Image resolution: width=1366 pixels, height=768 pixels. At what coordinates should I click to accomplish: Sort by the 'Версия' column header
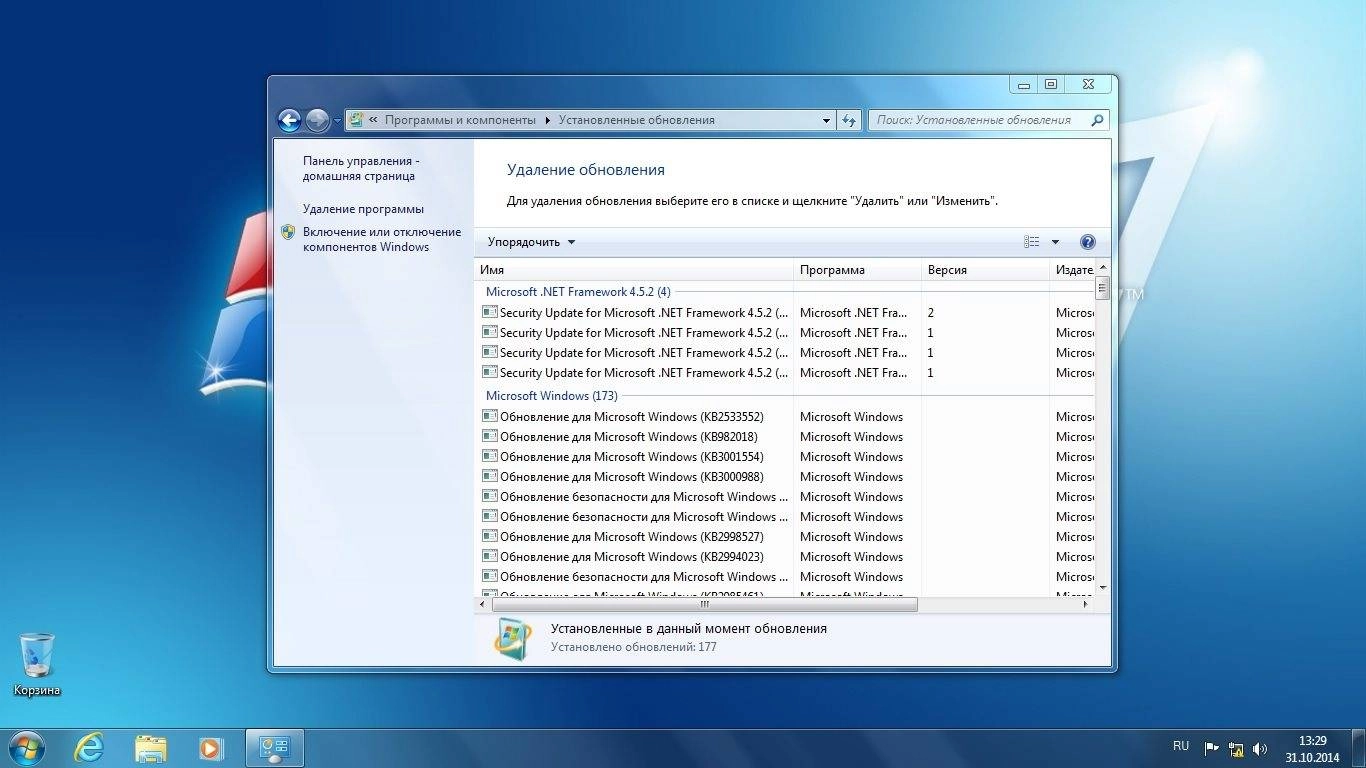click(985, 270)
